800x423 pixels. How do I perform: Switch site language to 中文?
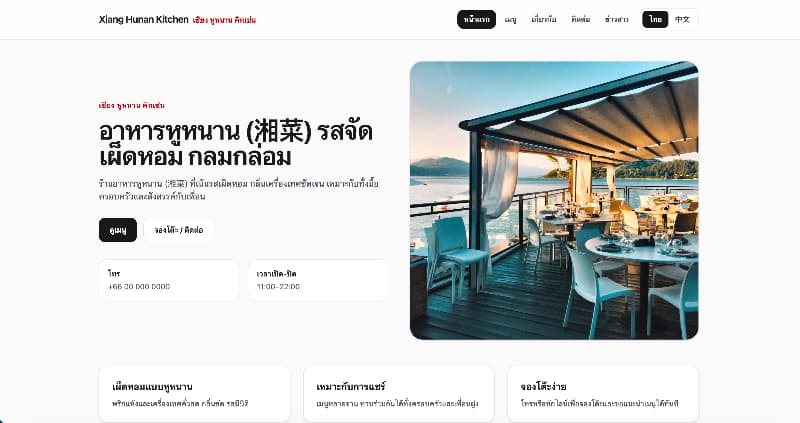coord(682,19)
